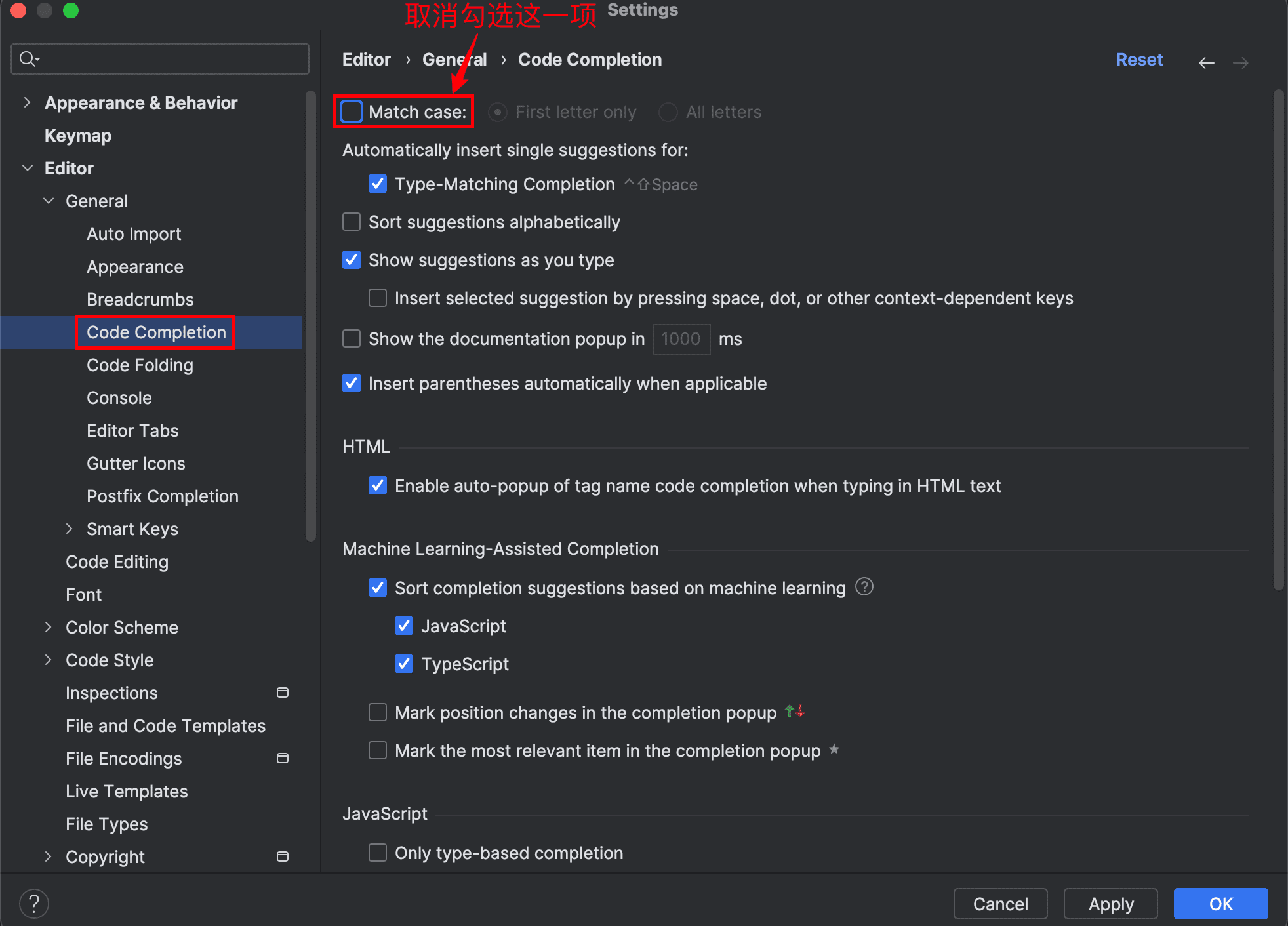Click help icon next to machine learning sorting

(864, 586)
